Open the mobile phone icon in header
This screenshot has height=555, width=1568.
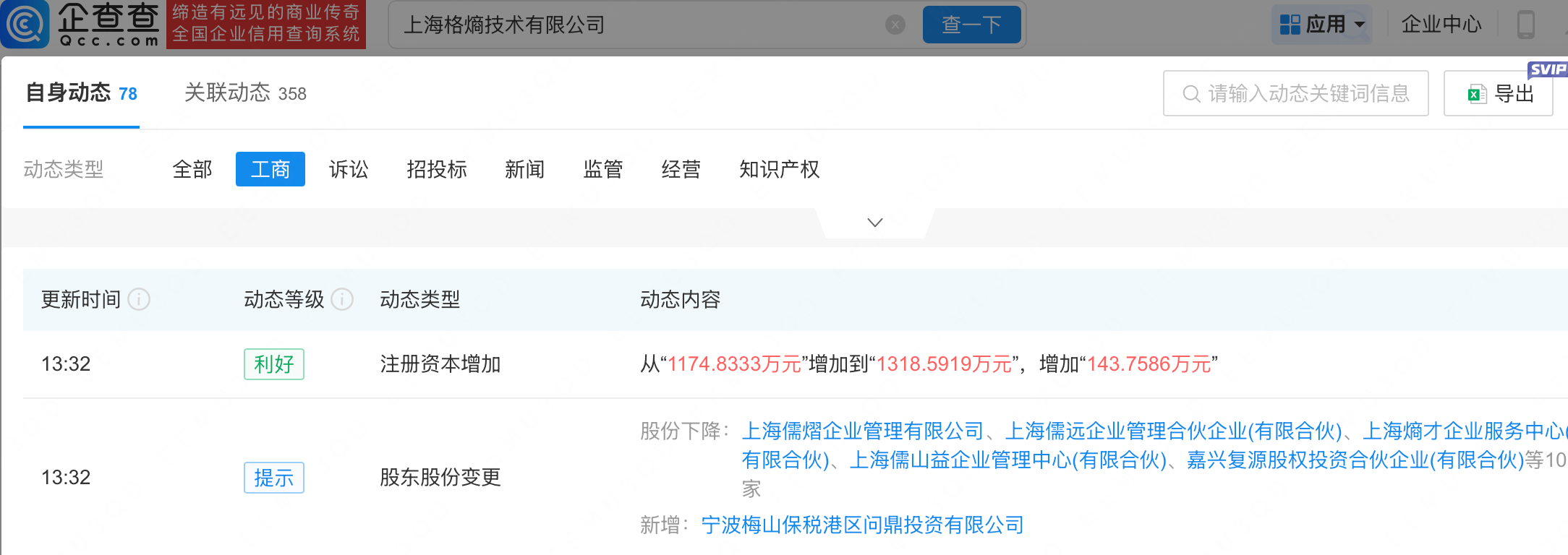point(1526,25)
